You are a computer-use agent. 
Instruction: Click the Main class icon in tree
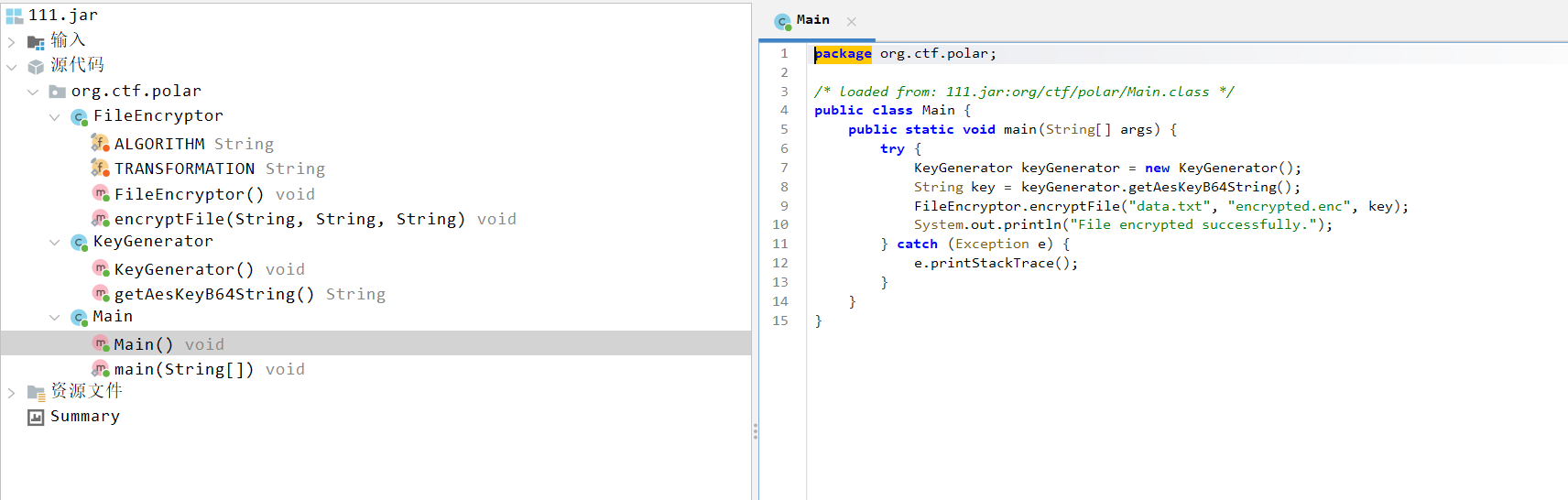click(79, 318)
